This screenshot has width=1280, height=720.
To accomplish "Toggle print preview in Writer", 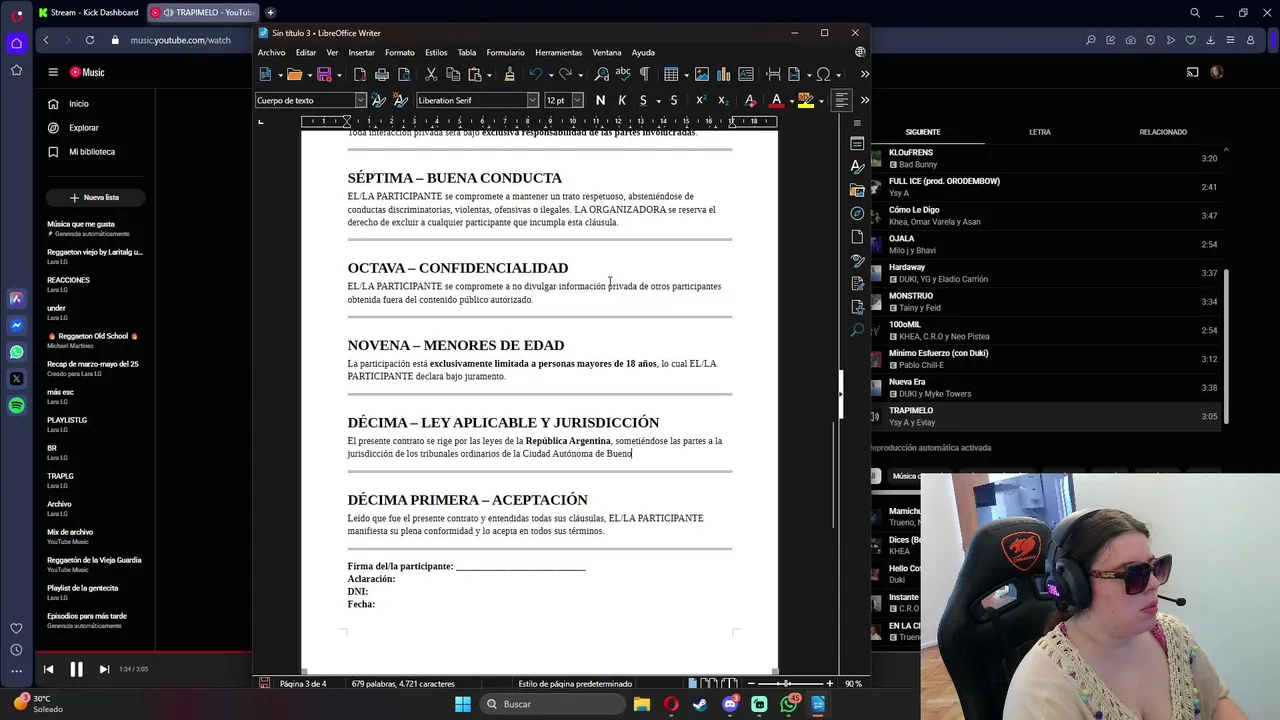I will coord(404,74).
